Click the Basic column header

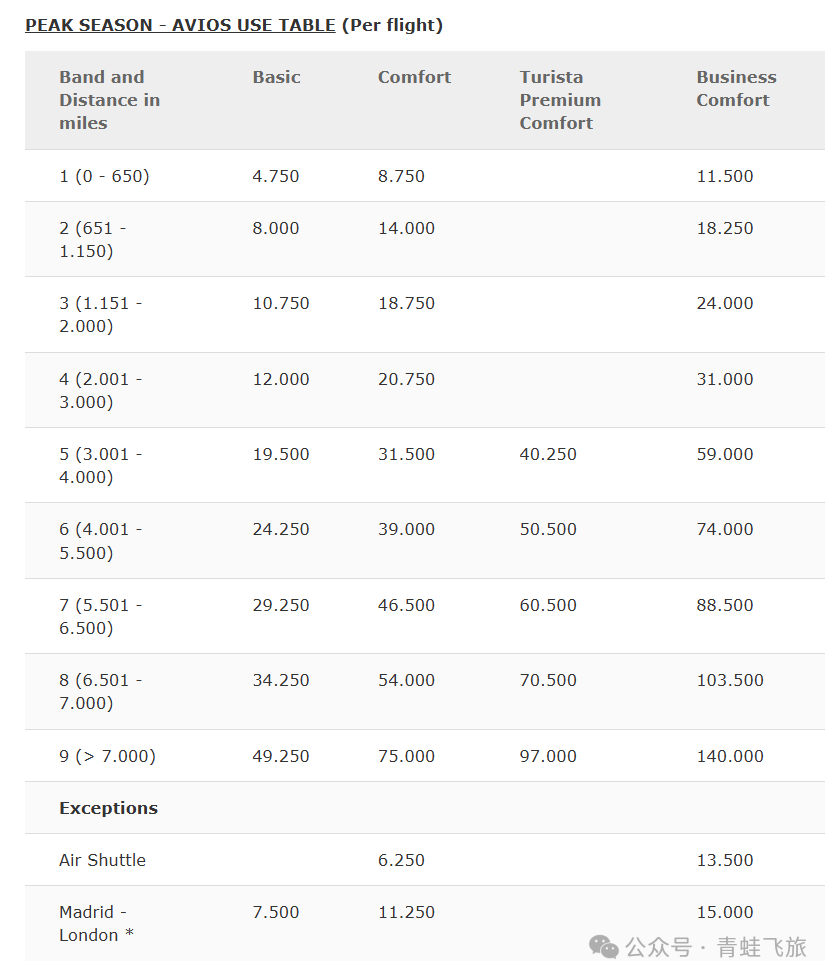pos(276,77)
